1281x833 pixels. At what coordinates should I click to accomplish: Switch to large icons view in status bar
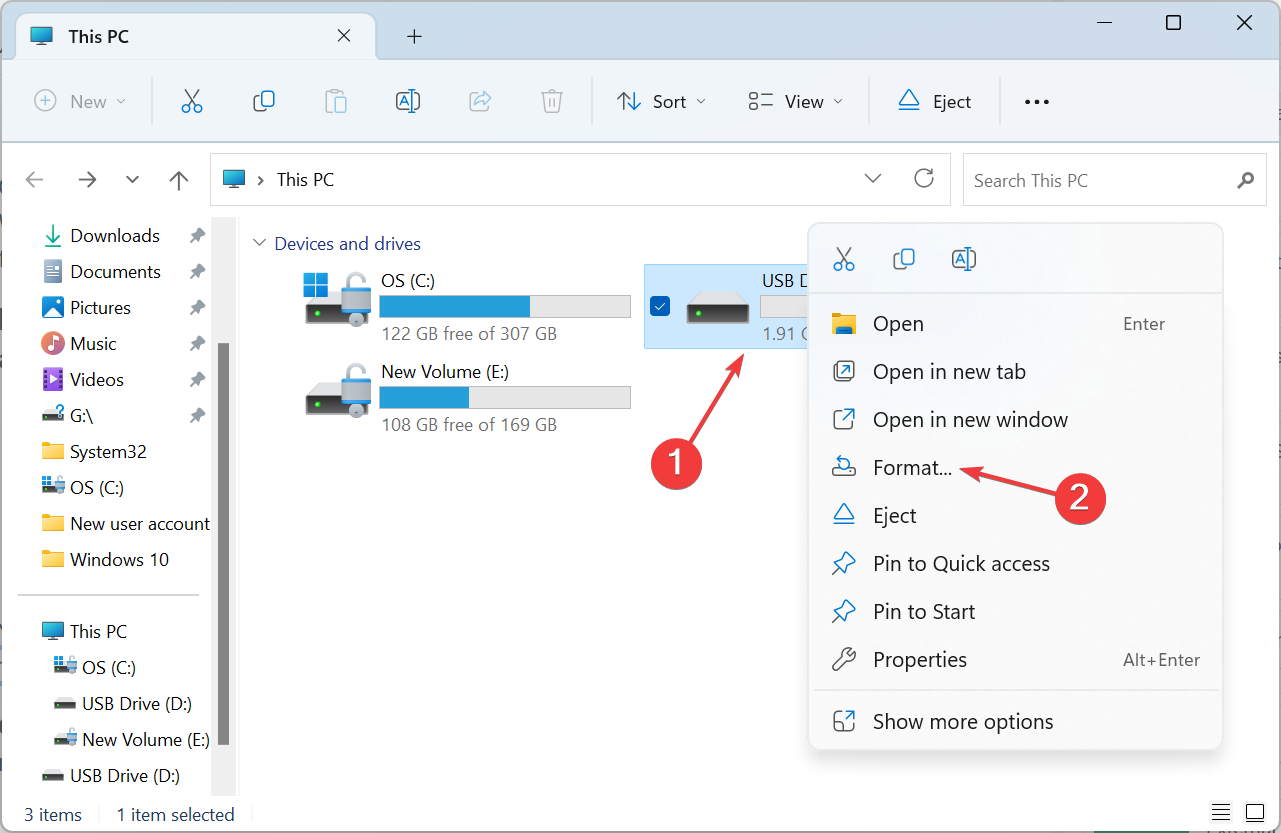[x=1254, y=811]
